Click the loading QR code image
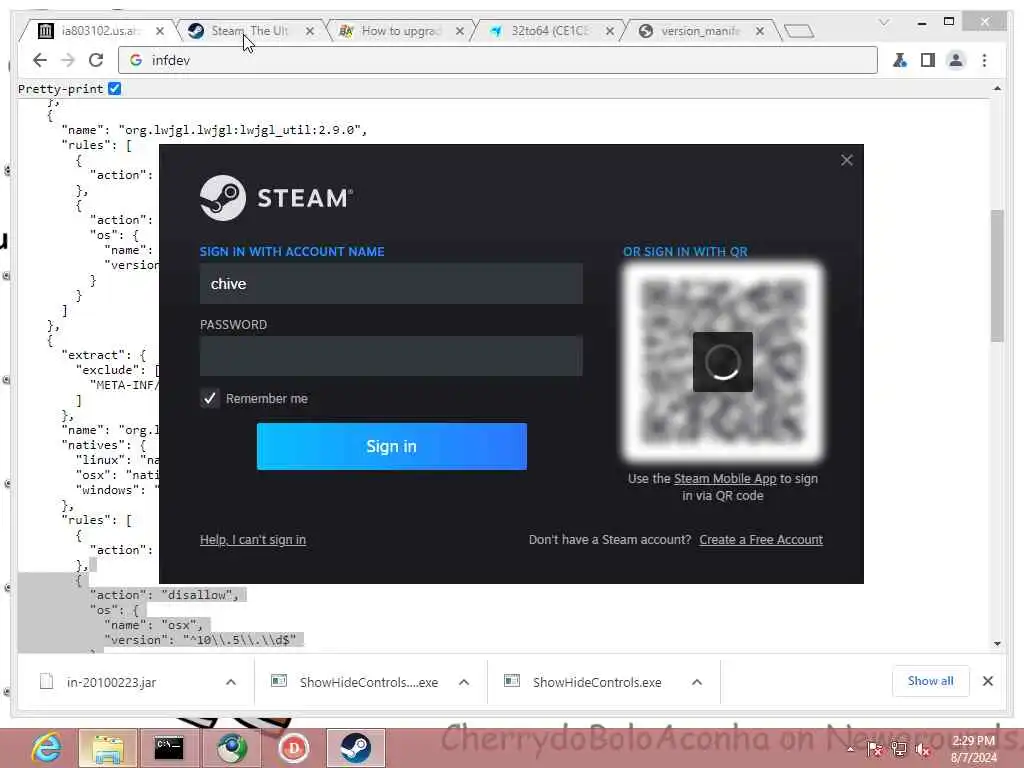Viewport: 1024px width, 768px height. (722, 362)
